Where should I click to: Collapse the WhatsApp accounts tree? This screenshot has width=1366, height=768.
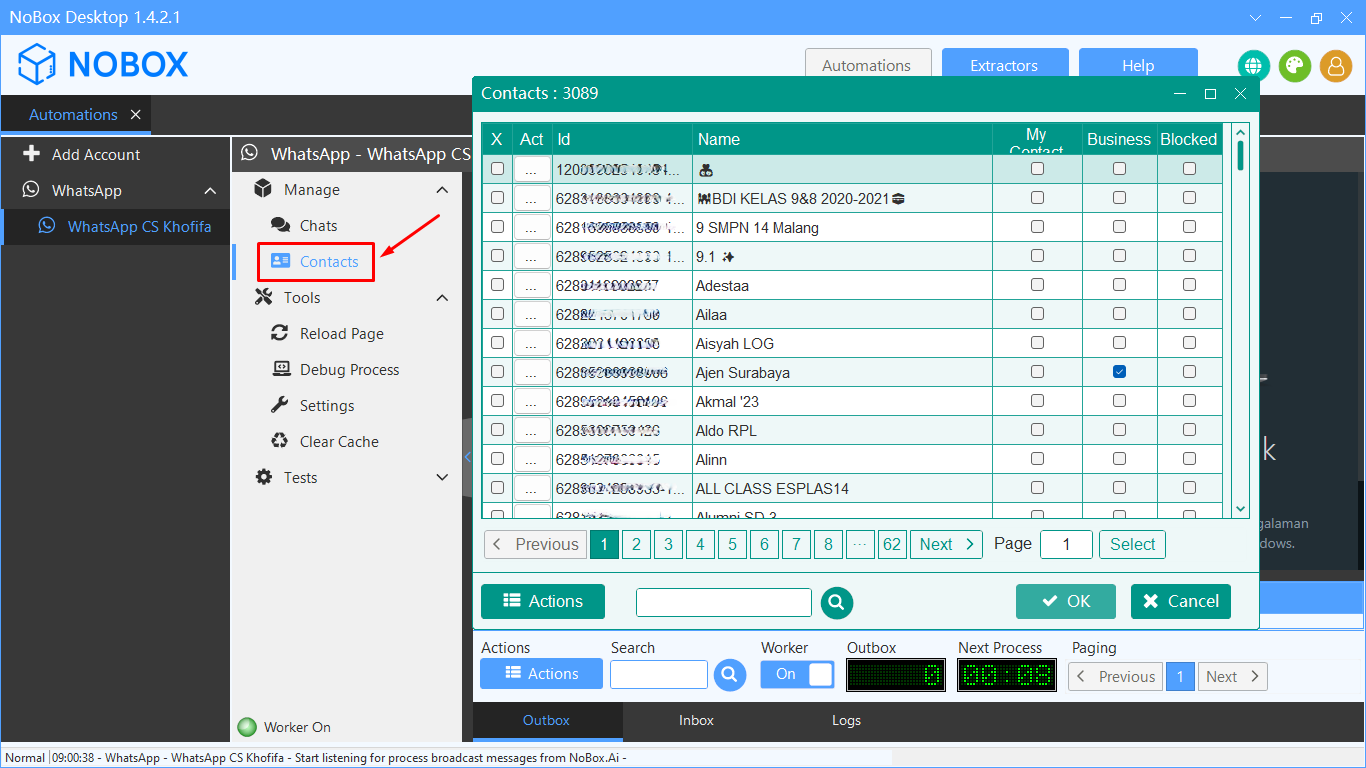tap(210, 191)
